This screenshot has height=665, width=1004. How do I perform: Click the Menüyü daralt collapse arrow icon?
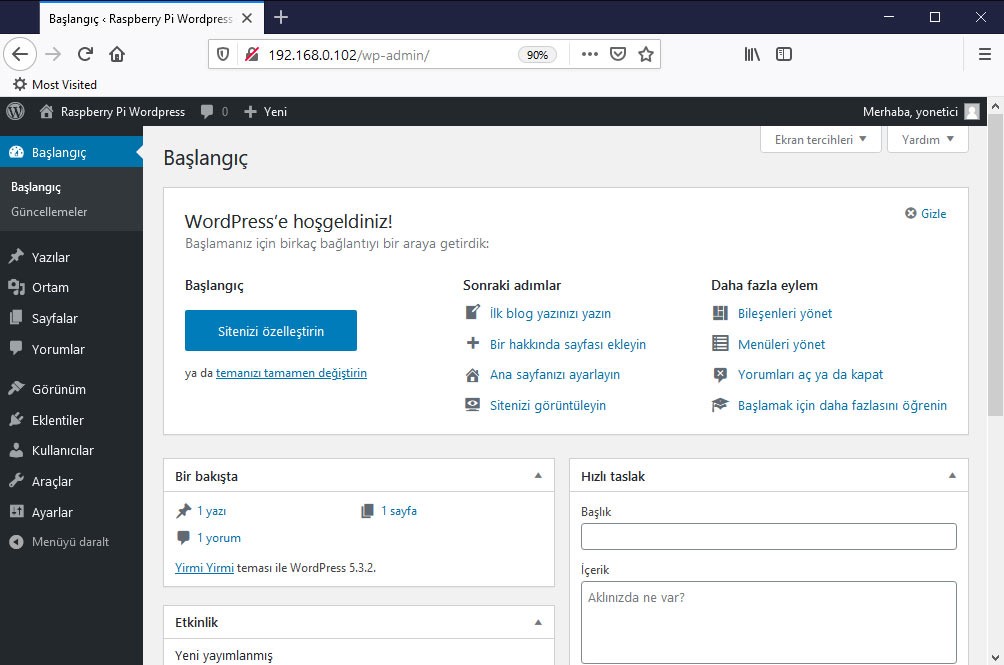16,542
